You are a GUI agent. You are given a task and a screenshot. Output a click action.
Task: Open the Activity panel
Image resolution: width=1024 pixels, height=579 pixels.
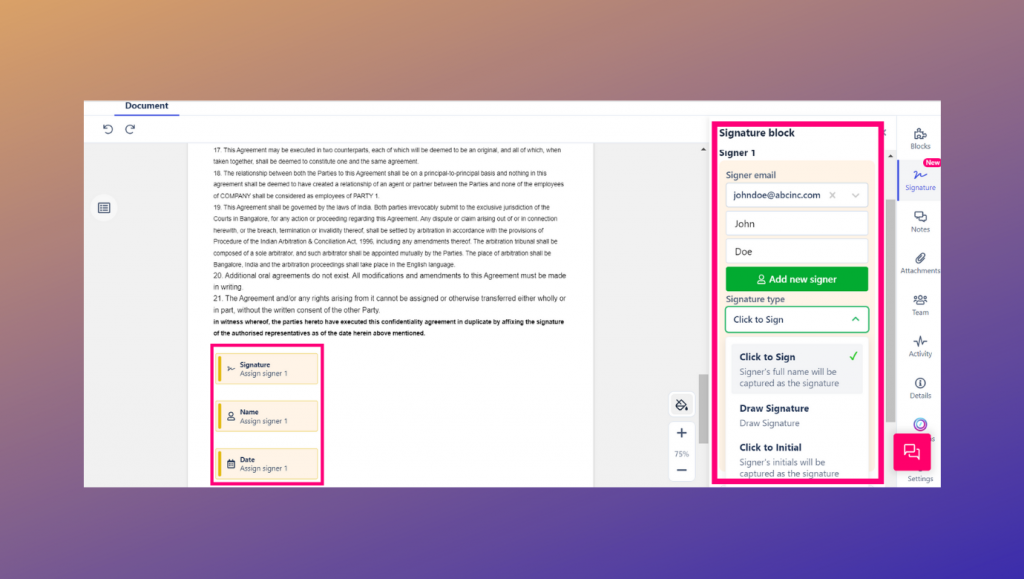point(920,346)
